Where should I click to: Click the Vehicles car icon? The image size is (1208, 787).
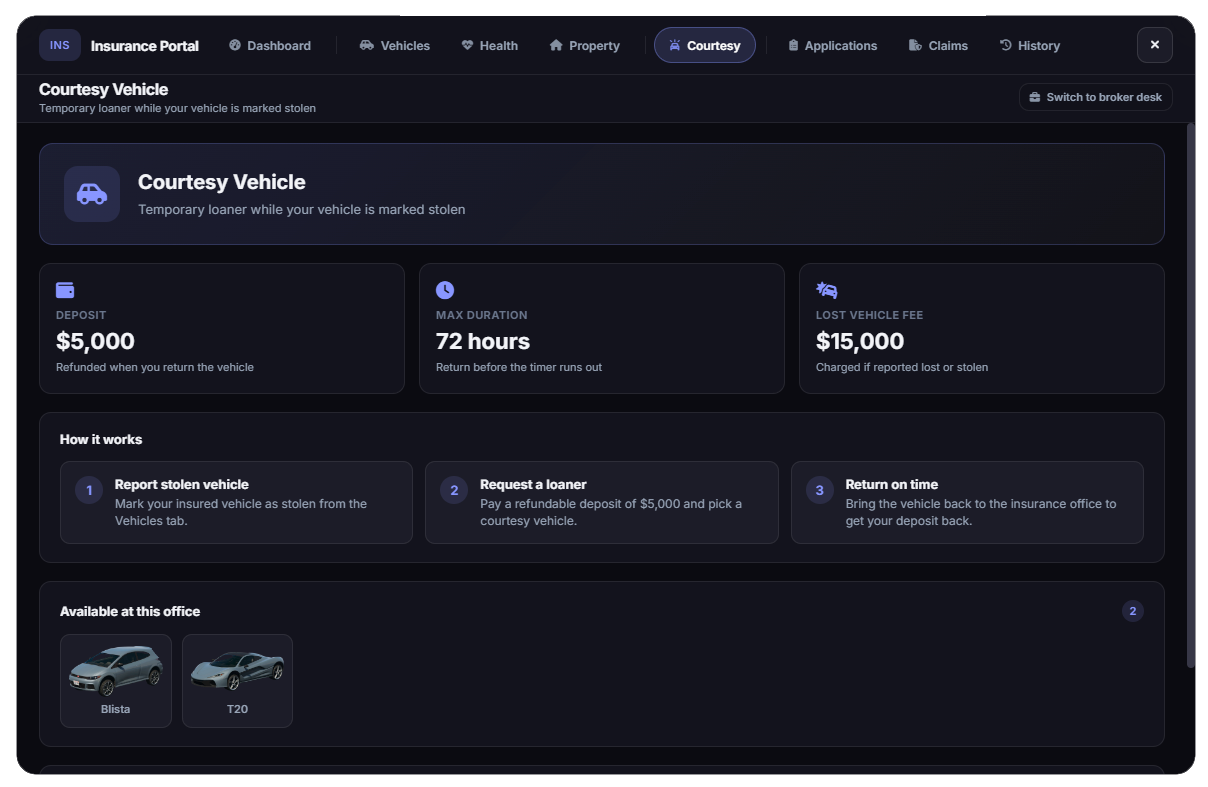pos(367,45)
